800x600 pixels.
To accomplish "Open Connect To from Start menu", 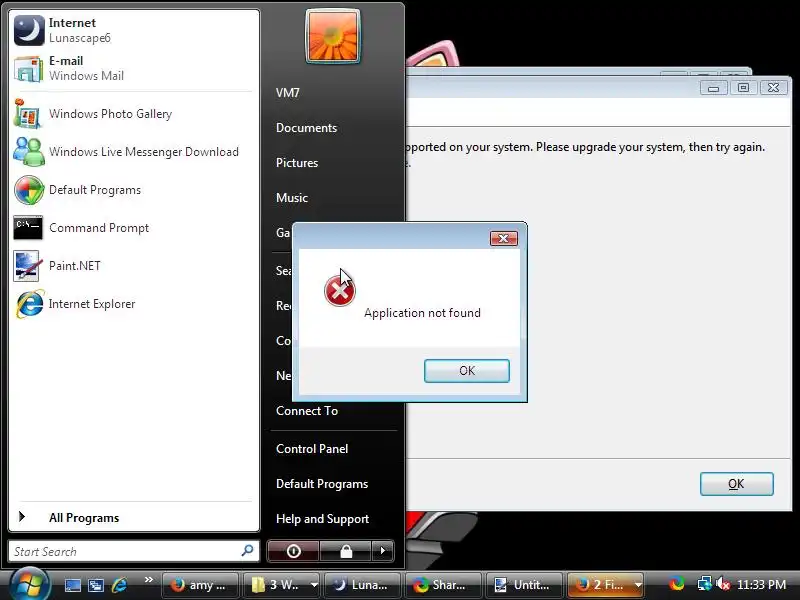I will pyautogui.click(x=307, y=411).
